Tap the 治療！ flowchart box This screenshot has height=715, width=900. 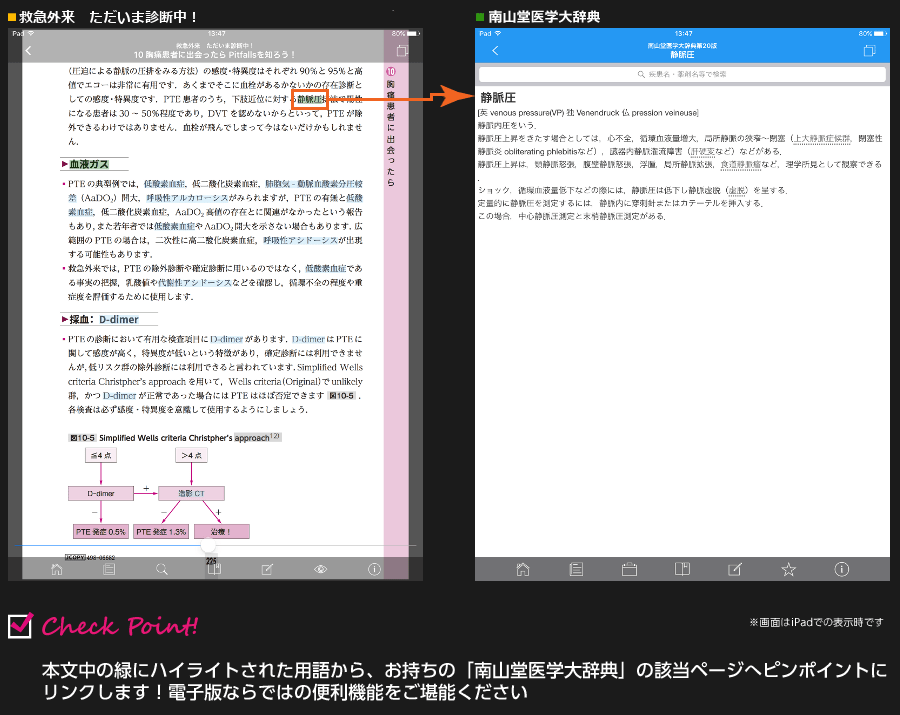222,532
